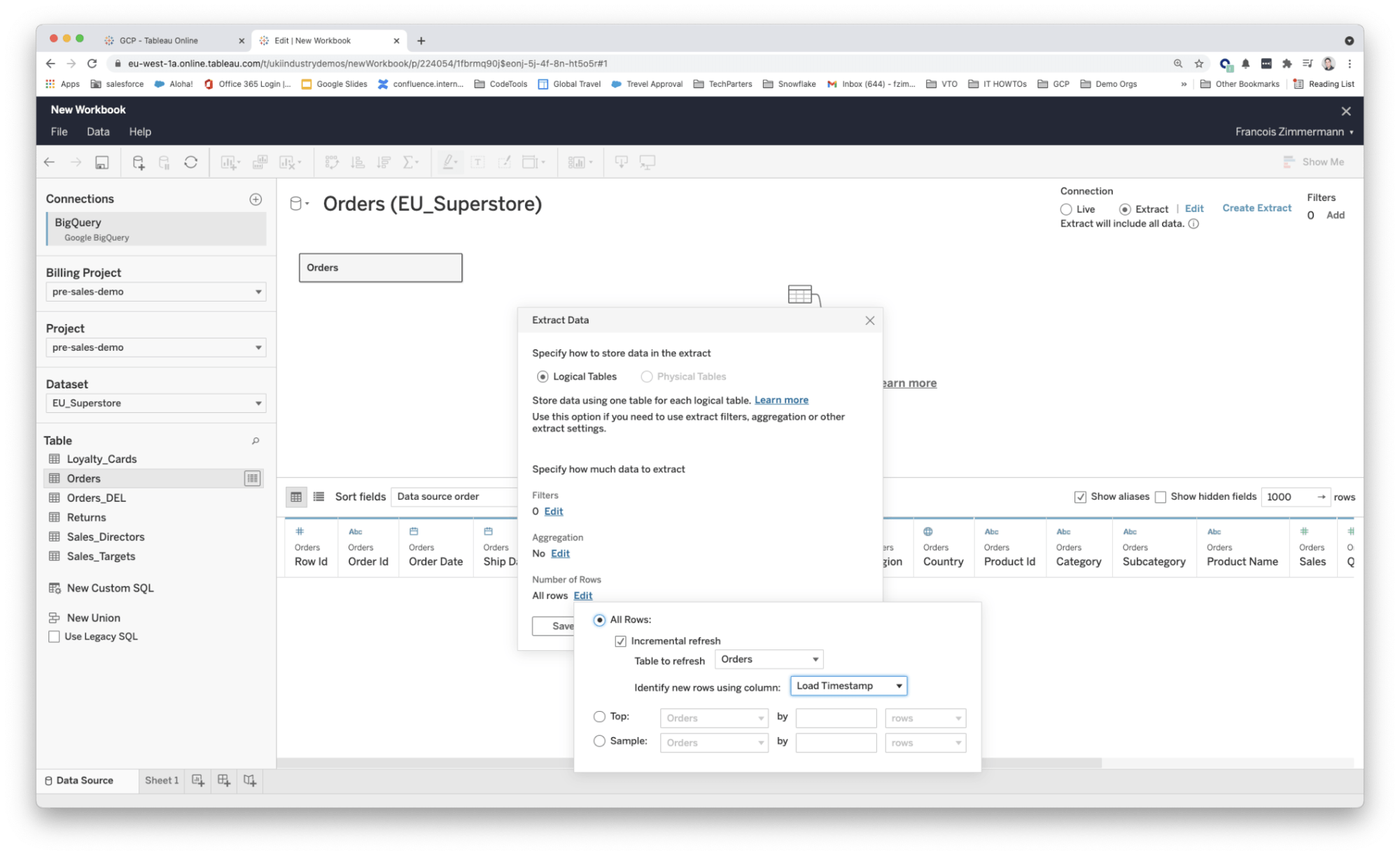This screenshot has width=1400, height=856.
Task: Switch to the Sheet 1 tab
Action: pos(162,780)
